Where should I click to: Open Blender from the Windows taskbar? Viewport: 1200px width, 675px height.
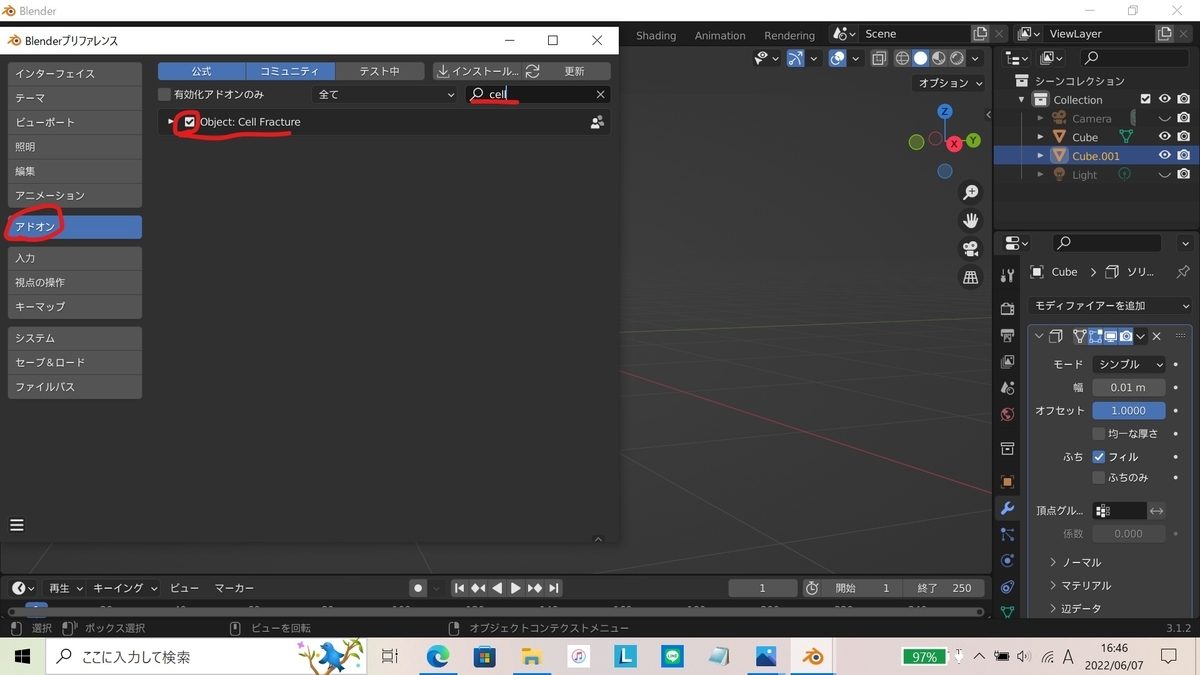pos(813,657)
